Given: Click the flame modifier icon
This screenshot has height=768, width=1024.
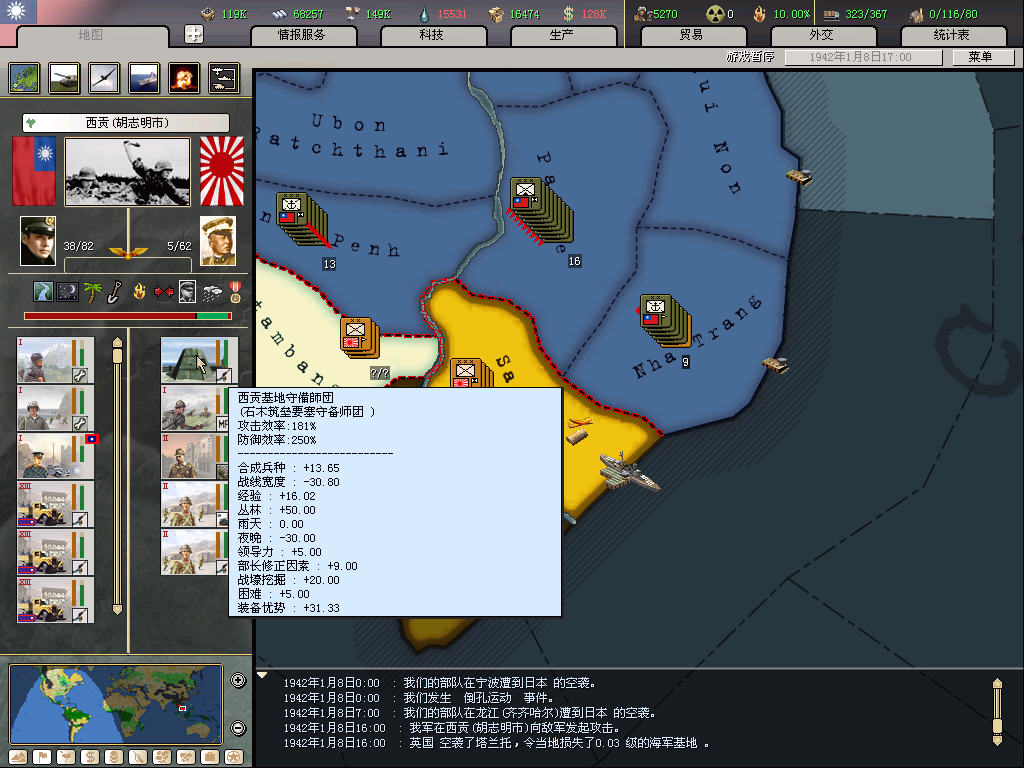Looking at the screenshot, I should tap(139, 291).
